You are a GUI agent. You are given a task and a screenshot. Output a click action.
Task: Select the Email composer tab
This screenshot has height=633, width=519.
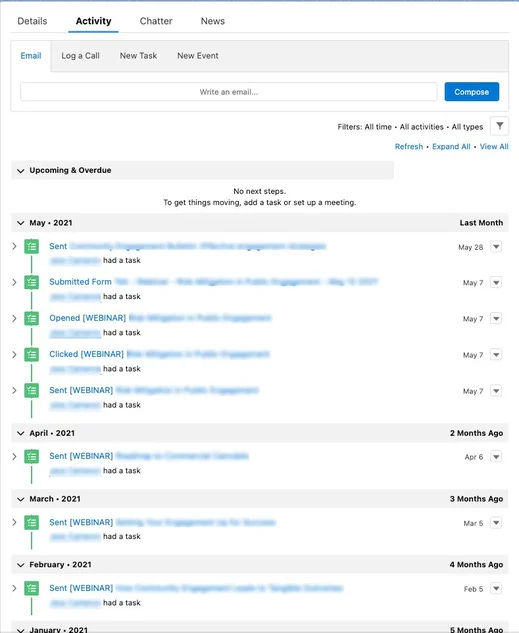click(31, 56)
